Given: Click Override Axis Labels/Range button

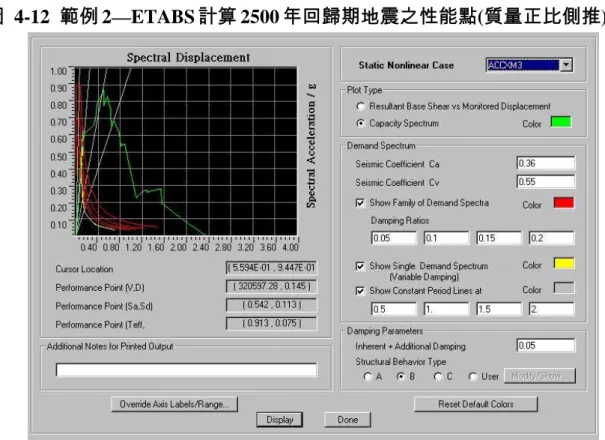Looking at the screenshot, I should 174,404.
